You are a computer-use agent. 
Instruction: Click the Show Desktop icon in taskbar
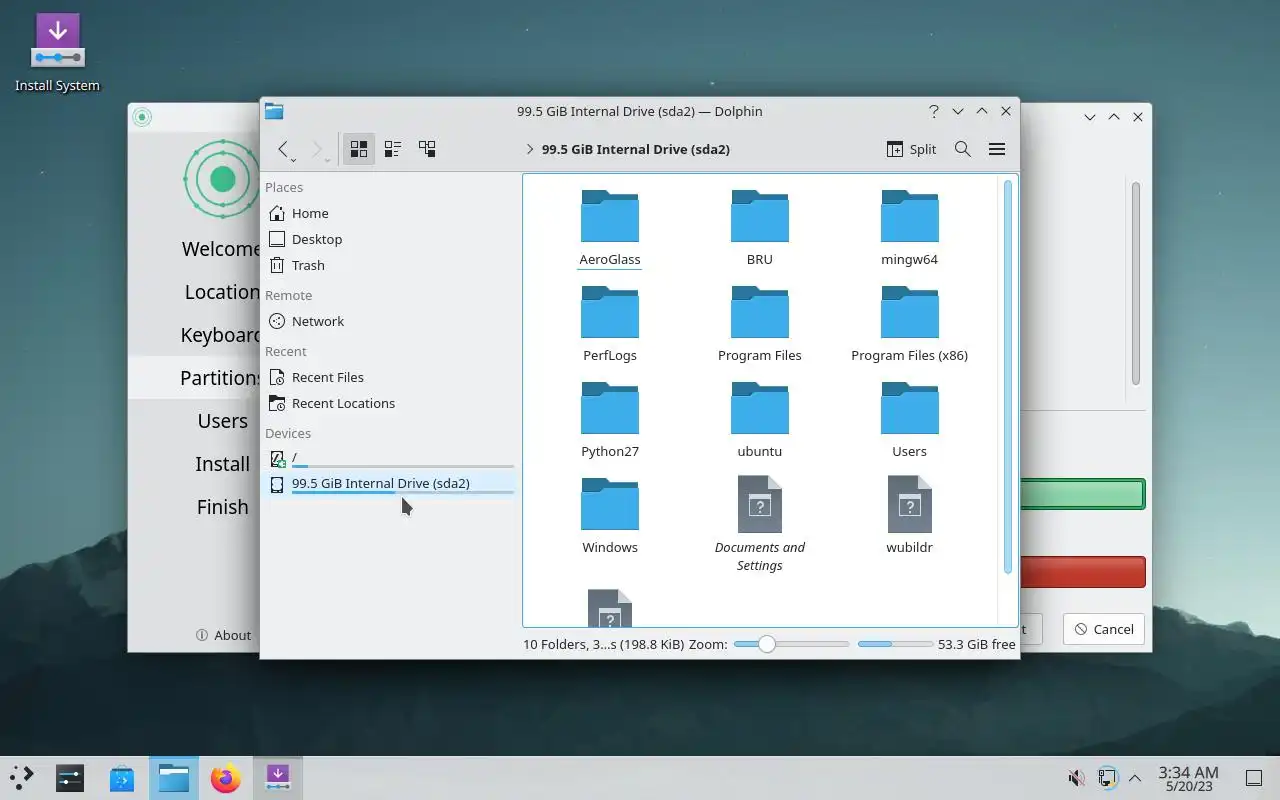tap(1254, 777)
